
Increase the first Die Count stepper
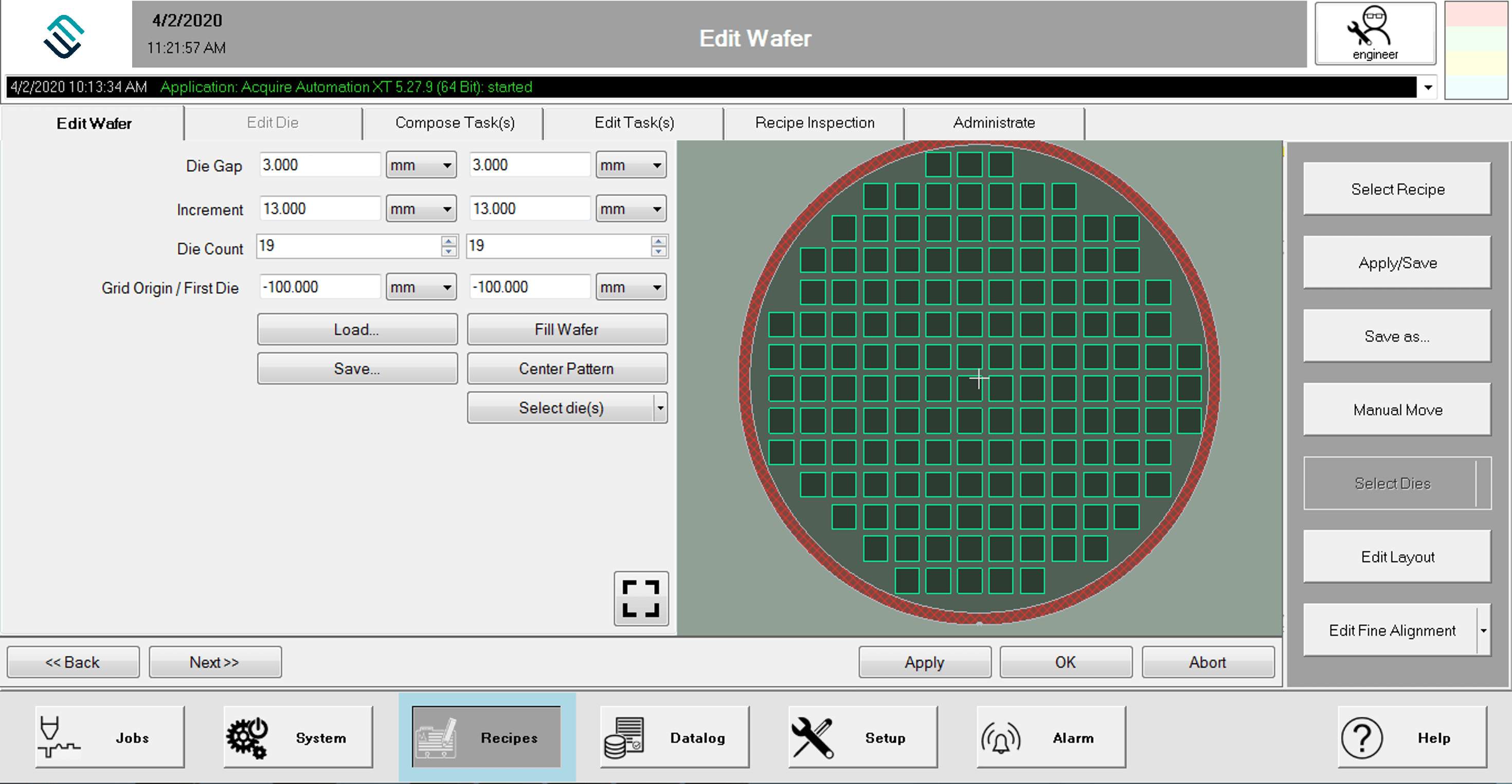click(x=448, y=241)
